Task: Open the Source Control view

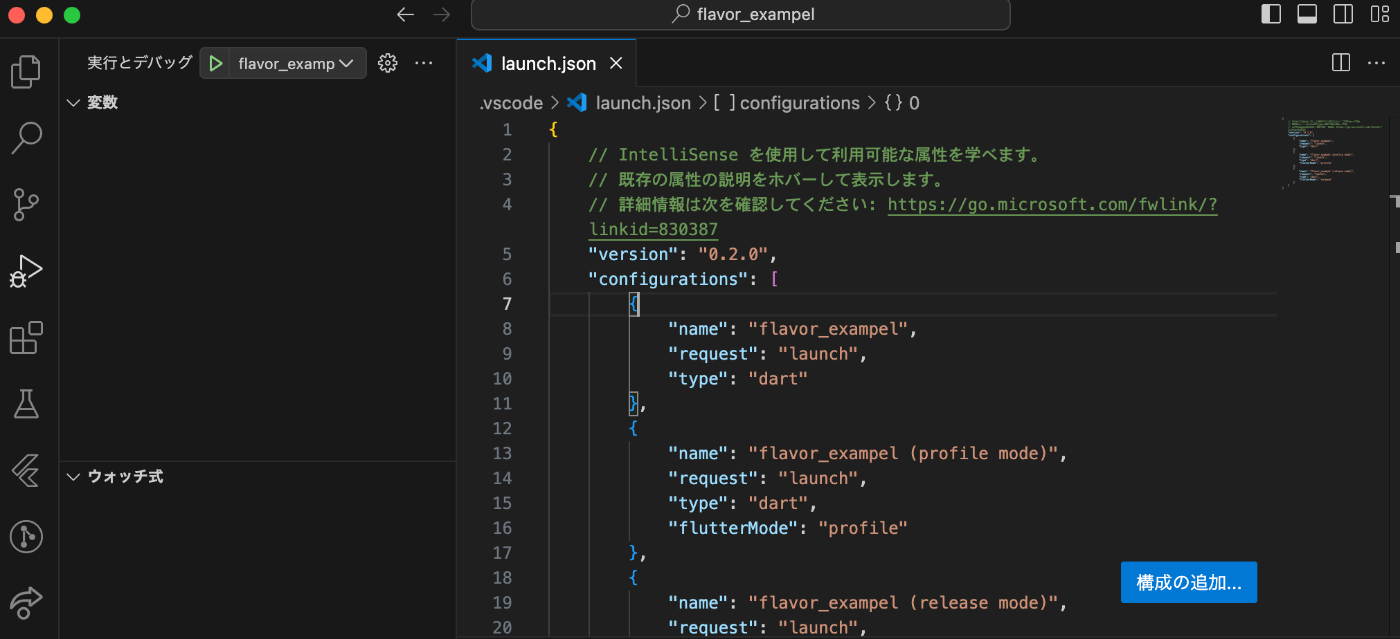Action: click(26, 204)
